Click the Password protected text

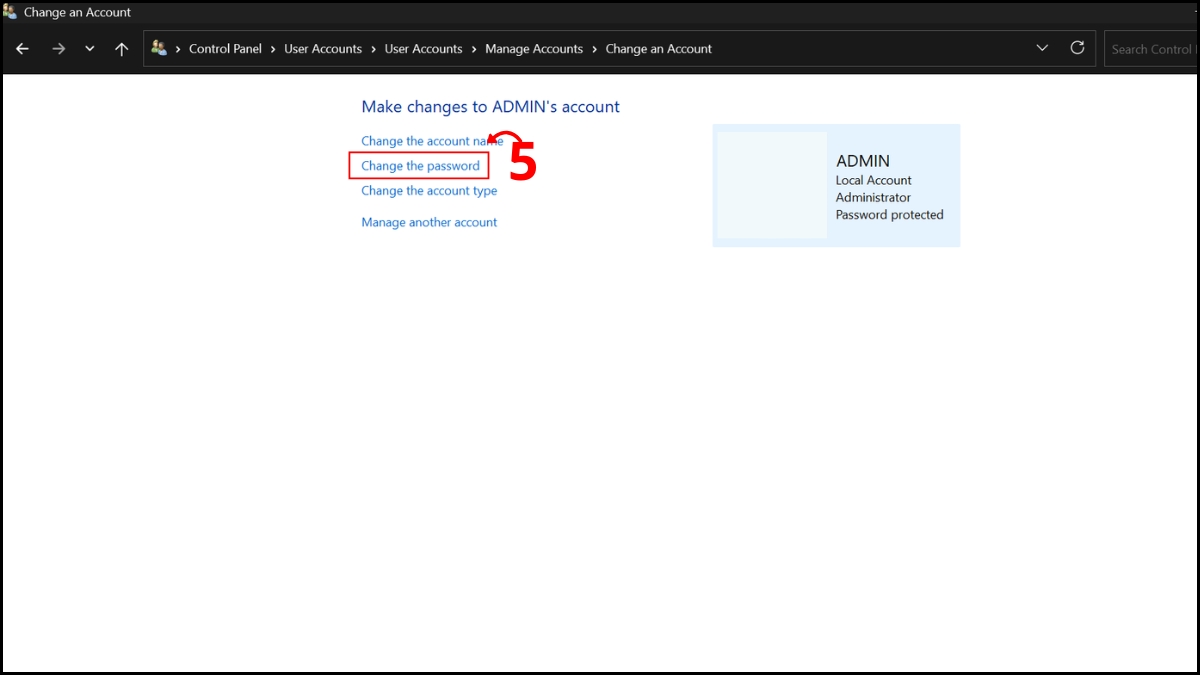coord(890,214)
